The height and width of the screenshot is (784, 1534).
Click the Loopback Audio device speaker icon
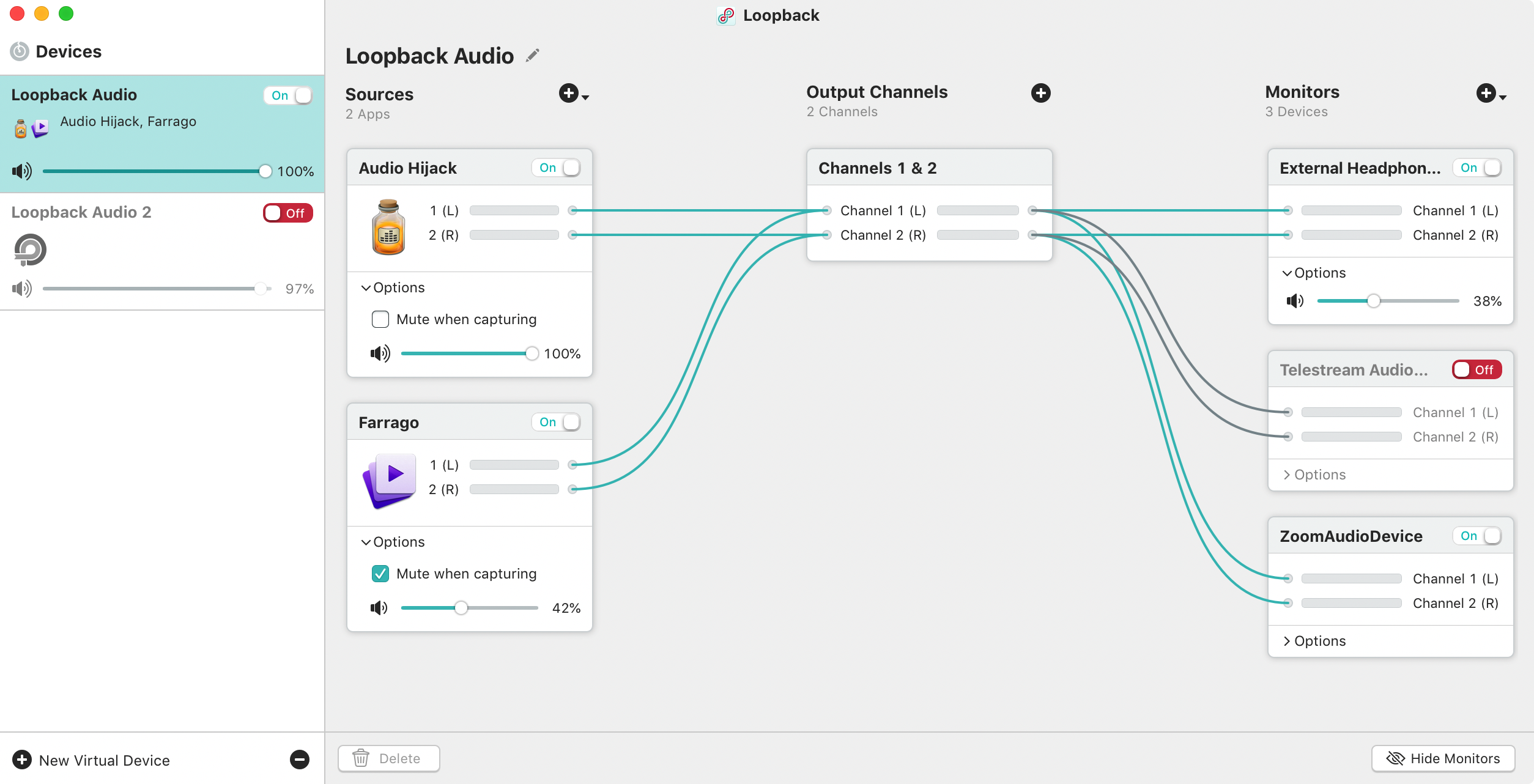pyautogui.click(x=22, y=171)
